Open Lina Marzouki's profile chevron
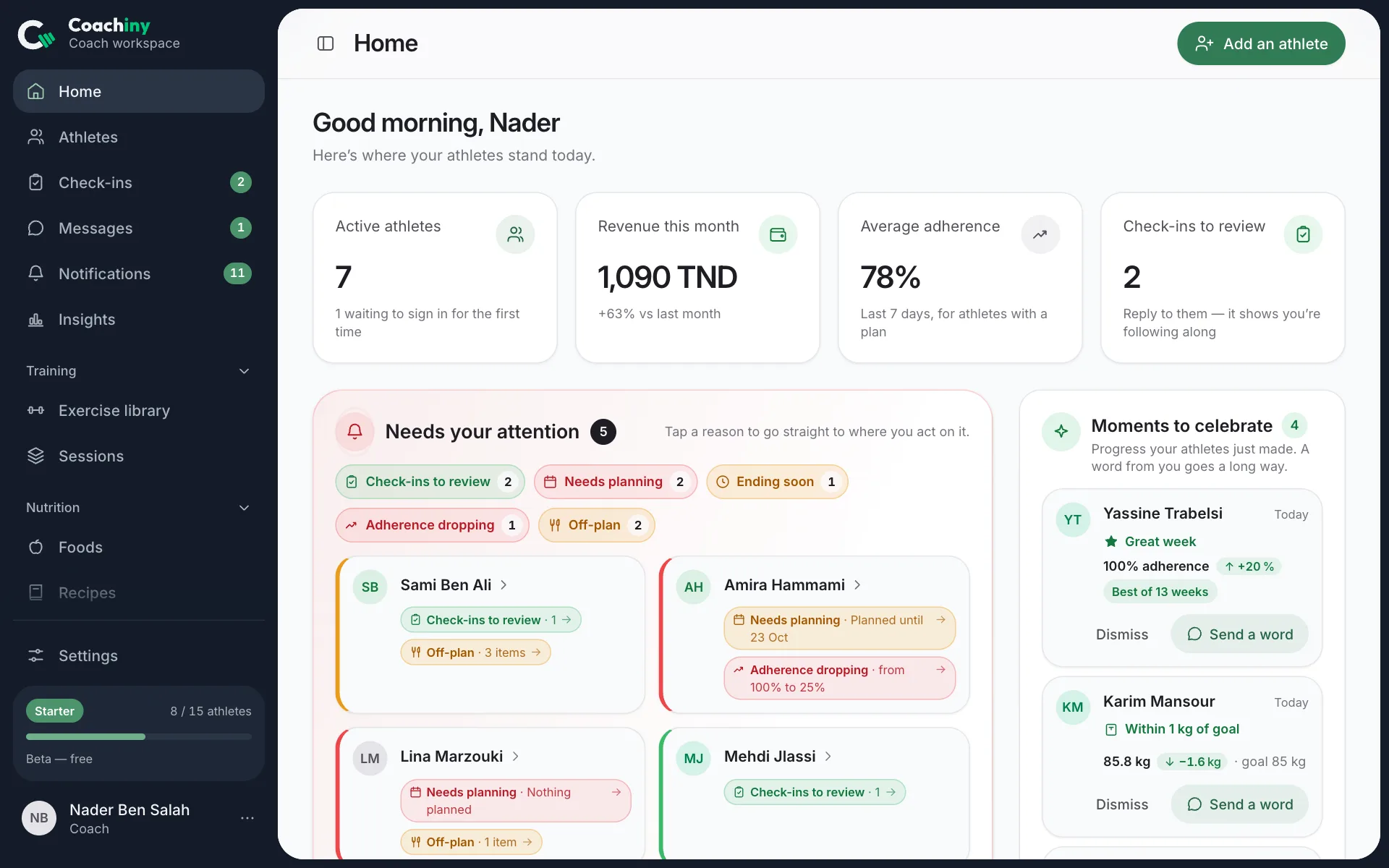The width and height of the screenshot is (1389, 868). tap(516, 757)
